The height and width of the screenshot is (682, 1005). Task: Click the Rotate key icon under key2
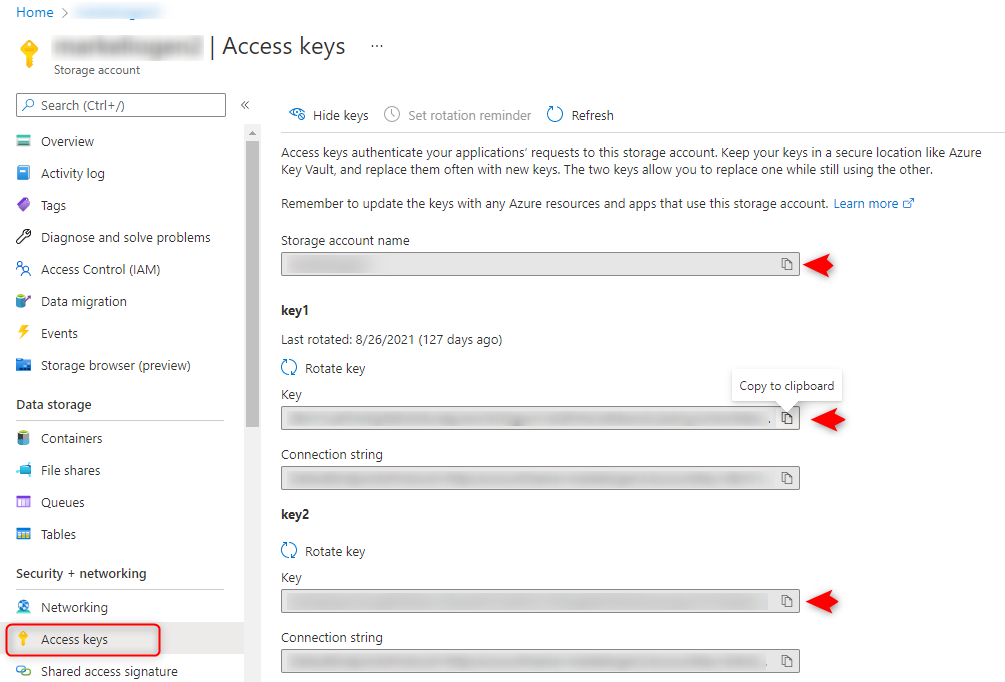coord(290,551)
